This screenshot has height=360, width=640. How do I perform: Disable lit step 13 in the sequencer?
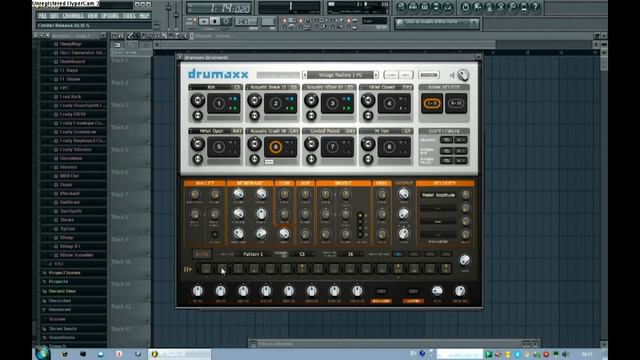point(398,269)
